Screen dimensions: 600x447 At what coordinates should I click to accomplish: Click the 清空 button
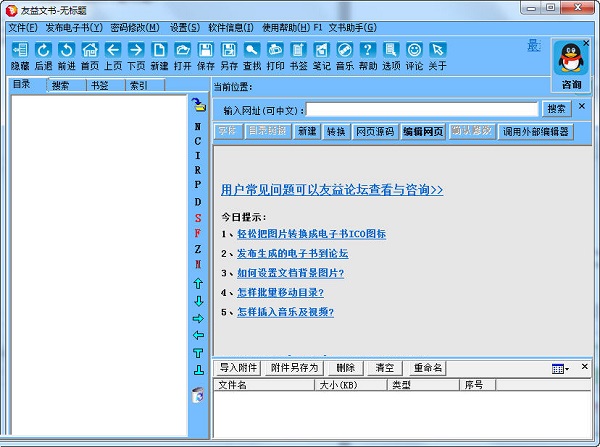385,368
